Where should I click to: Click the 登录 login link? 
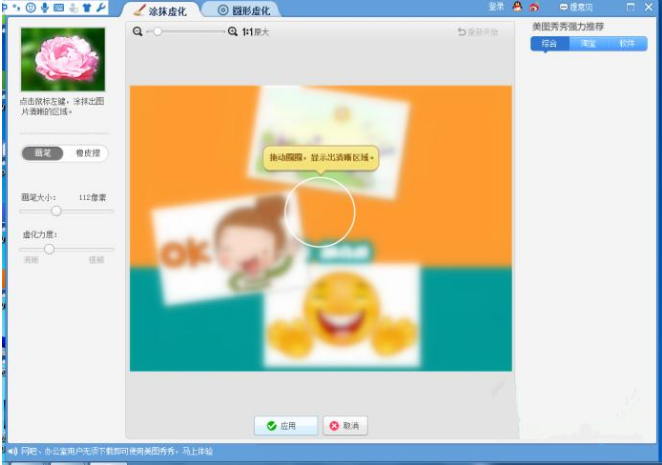496,7
